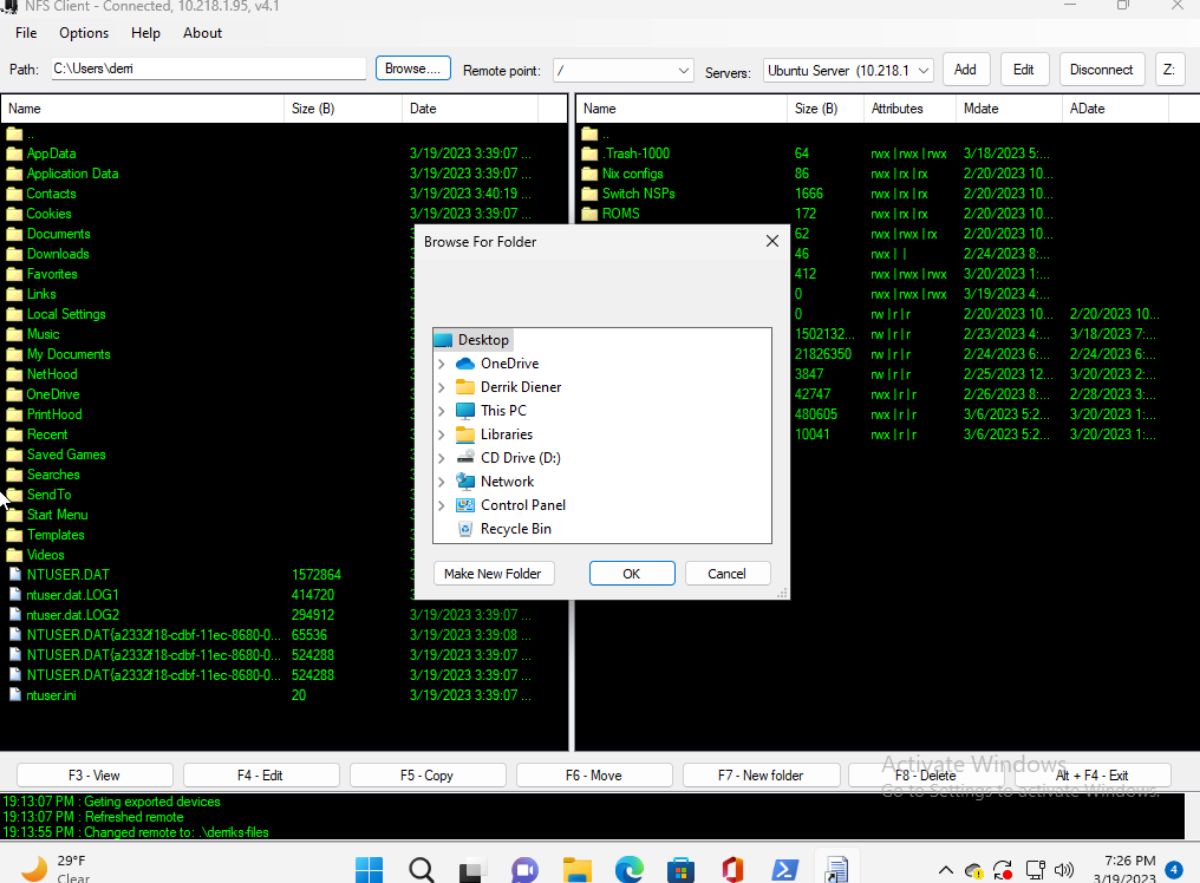
Task: Open the Remote point dropdown
Action: (684, 71)
